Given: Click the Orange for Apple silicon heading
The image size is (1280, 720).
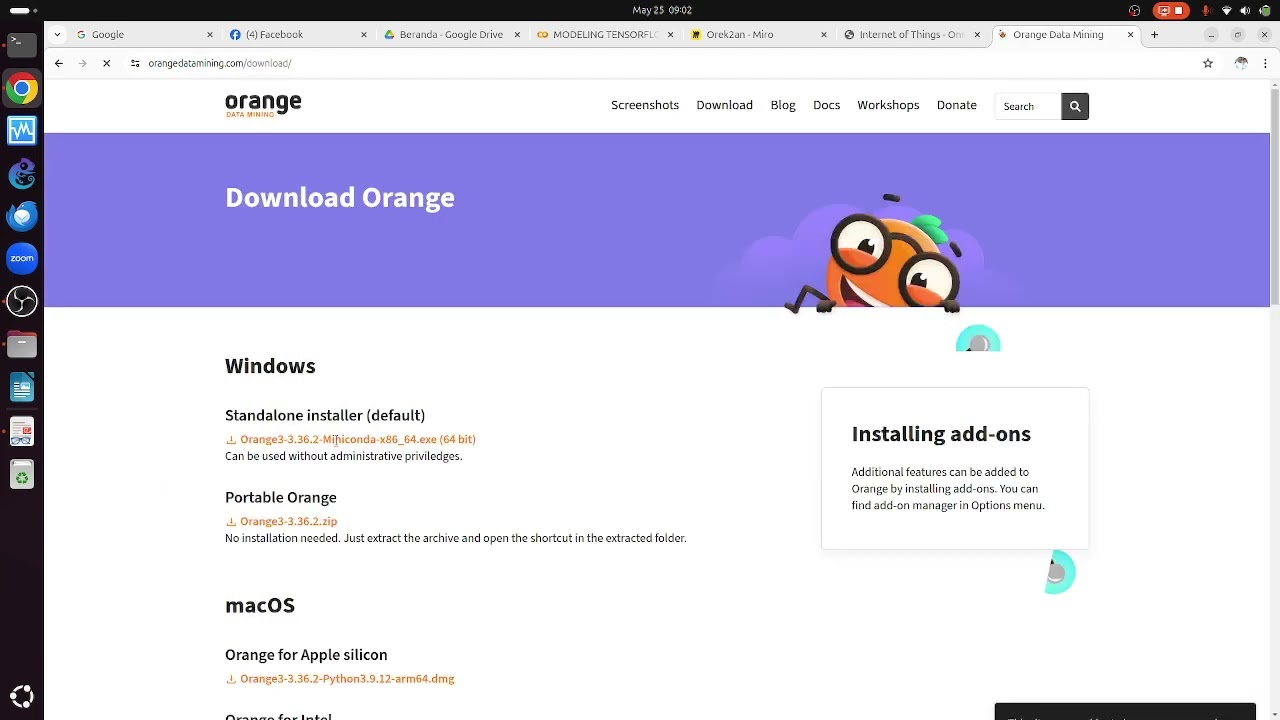Looking at the screenshot, I should click(x=306, y=655).
